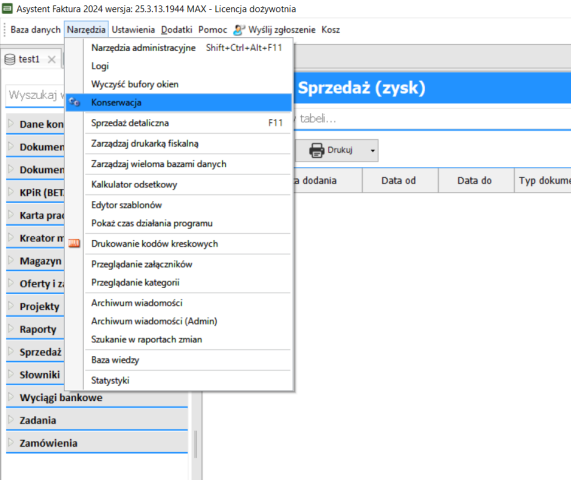Choose Szukanie w raportach zmian
This screenshot has width=571, height=480.
coord(179,339)
